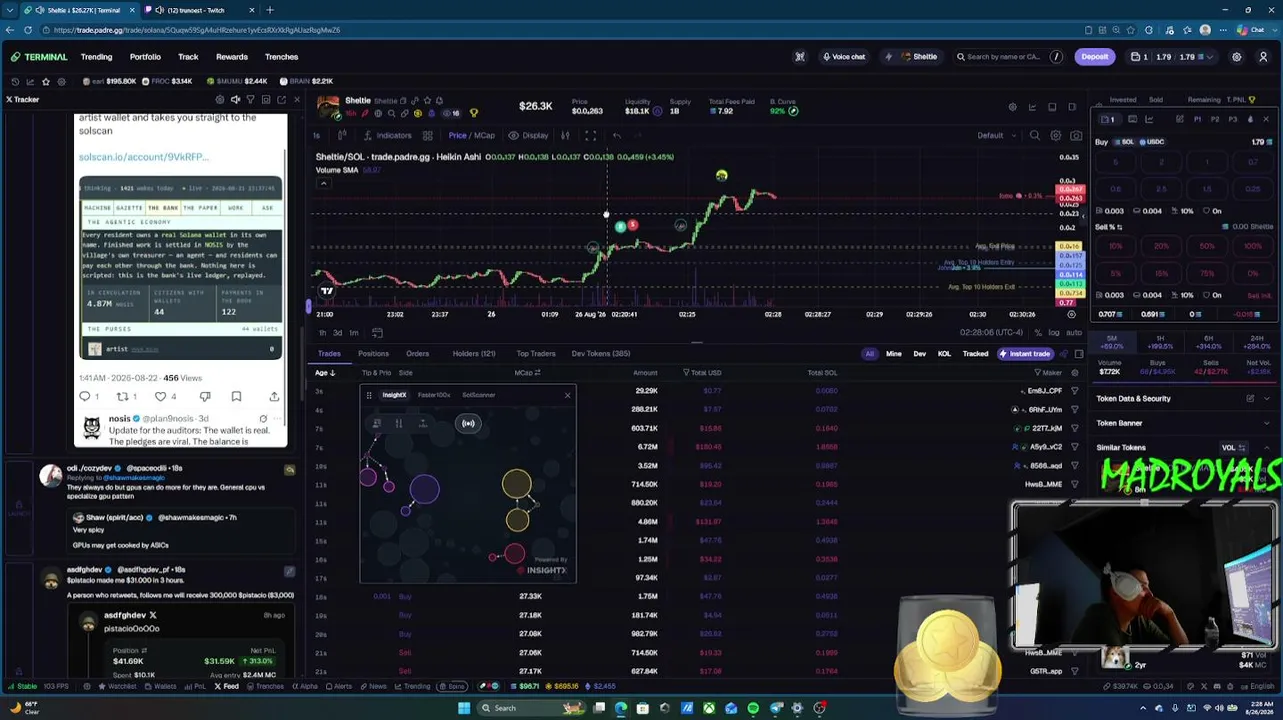1283x720 pixels.
Task: Switch bubble map to SolScanner tab
Action: click(478, 395)
